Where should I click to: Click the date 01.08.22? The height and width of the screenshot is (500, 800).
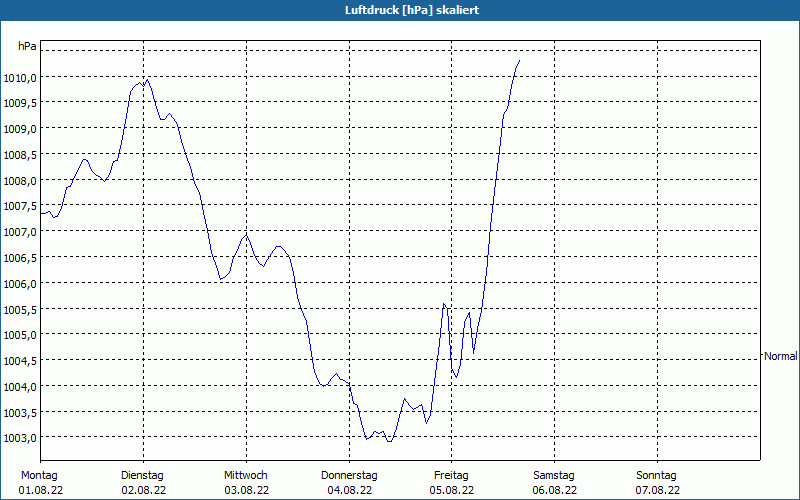41,491
